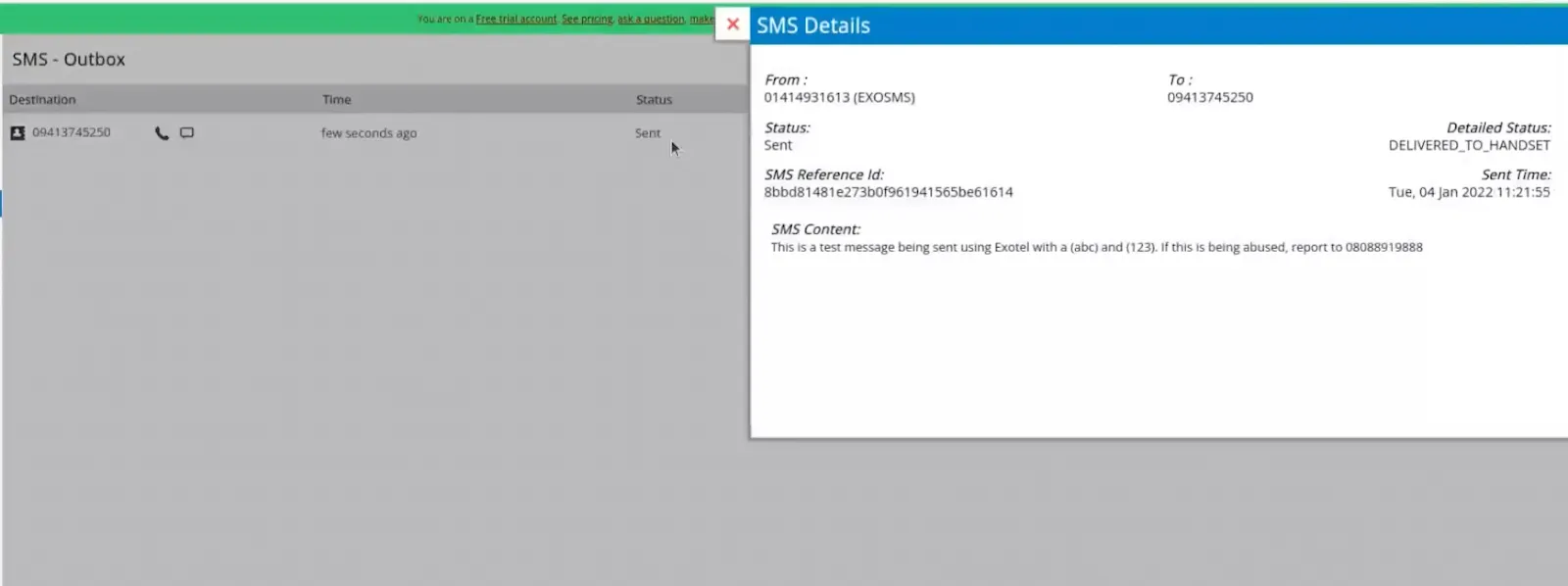Click the Sent status in outbox row
This screenshot has width=1568, height=586.
click(648, 133)
